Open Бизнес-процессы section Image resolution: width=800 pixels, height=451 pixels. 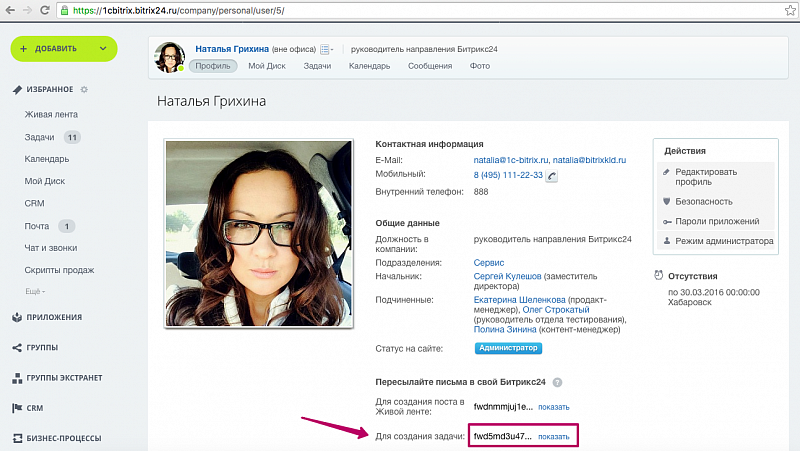tap(64, 438)
